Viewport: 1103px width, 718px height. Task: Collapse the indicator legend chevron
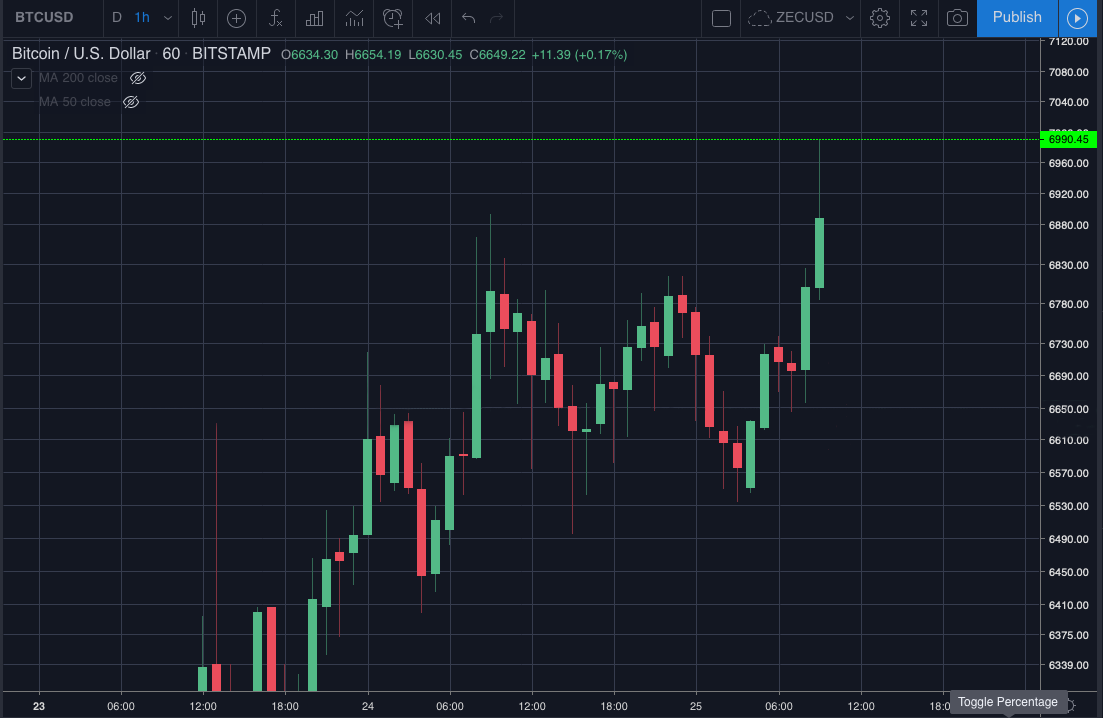(x=21, y=78)
